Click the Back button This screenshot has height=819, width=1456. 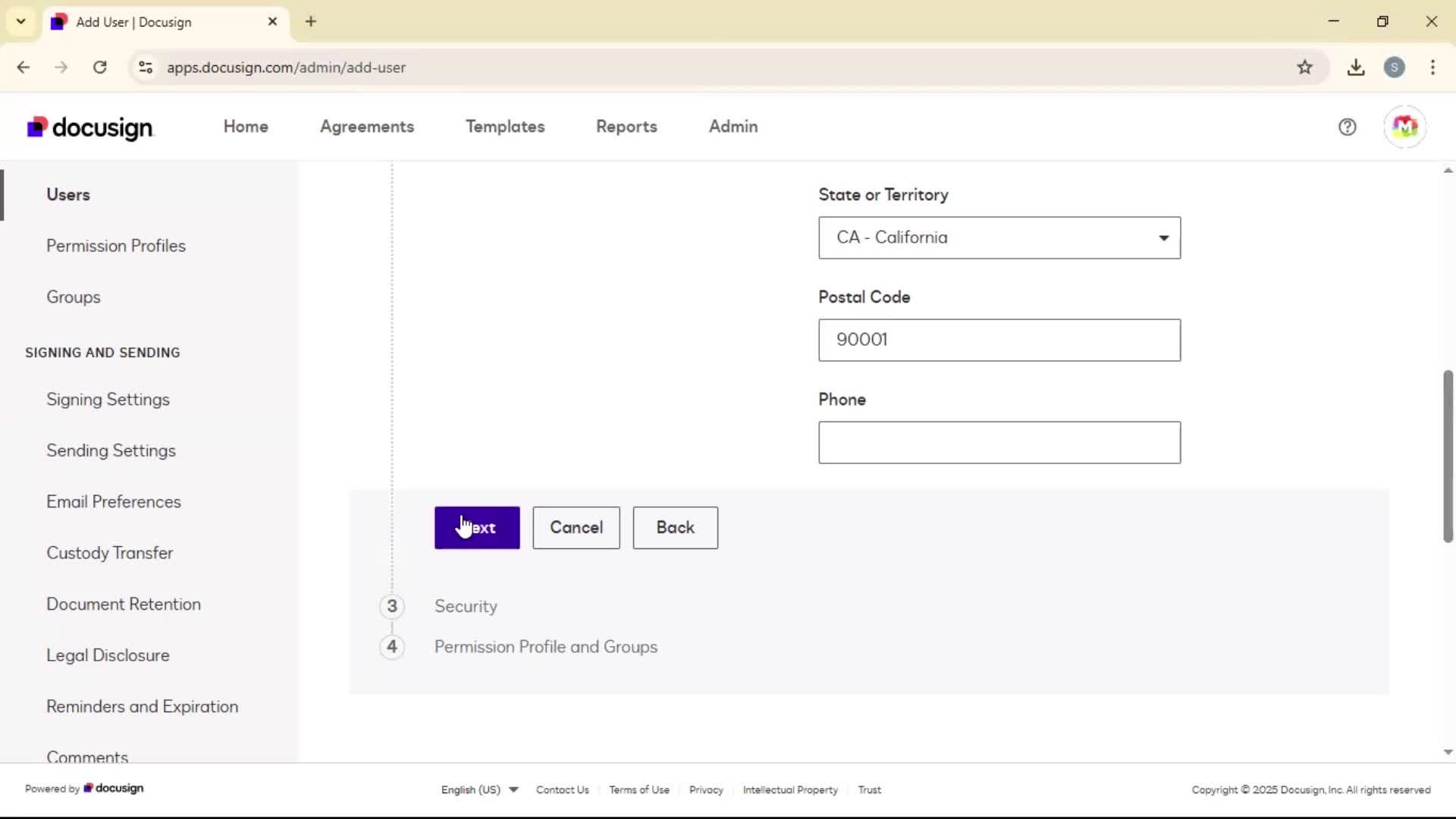pyautogui.click(x=675, y=528)
